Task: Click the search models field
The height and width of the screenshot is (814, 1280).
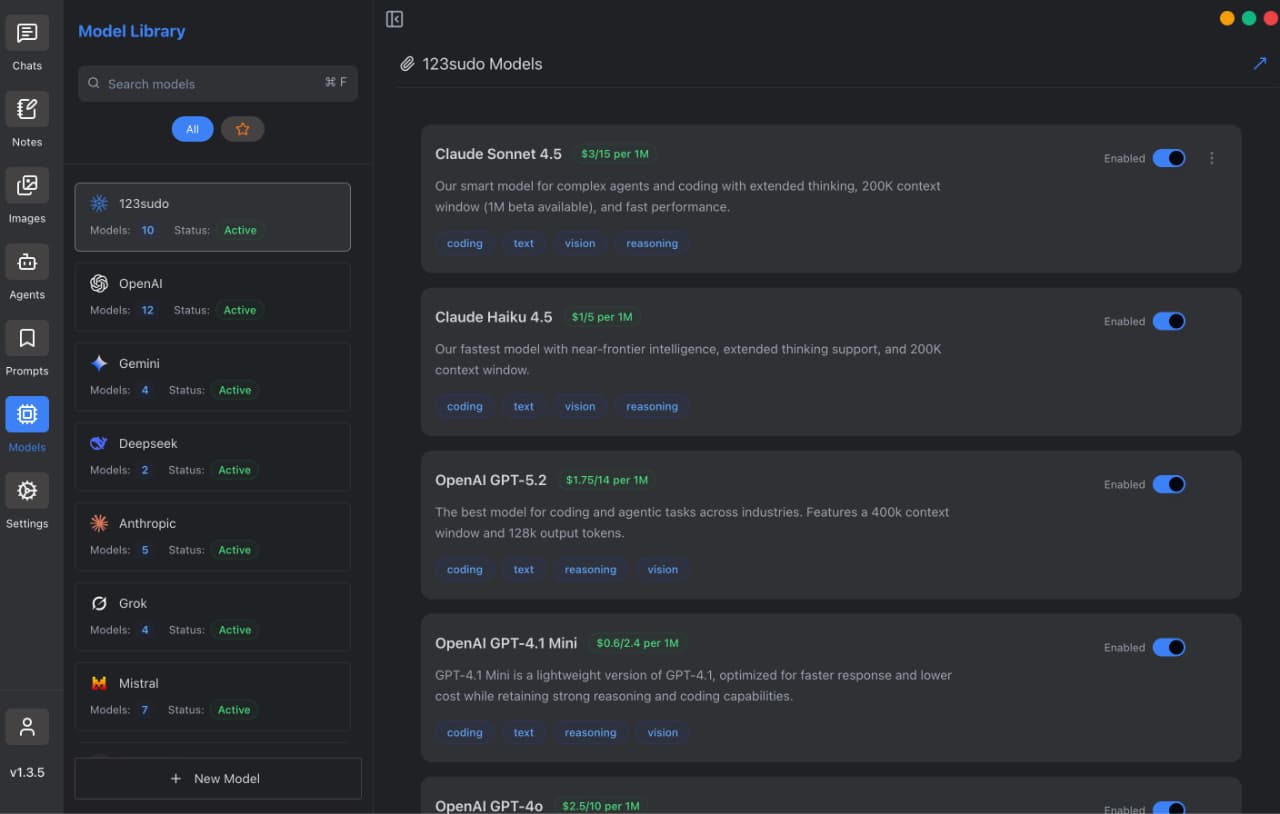Action: pos(217,84)
